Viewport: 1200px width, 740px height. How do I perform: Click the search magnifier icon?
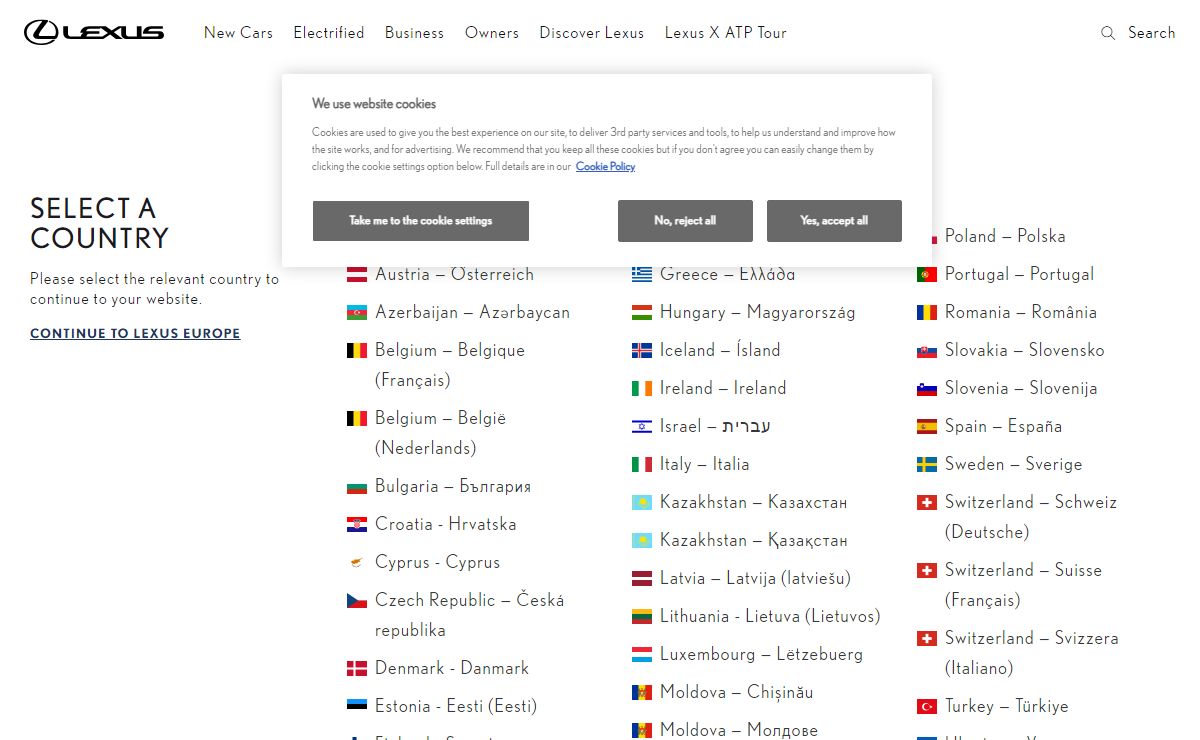point(1108,33)
